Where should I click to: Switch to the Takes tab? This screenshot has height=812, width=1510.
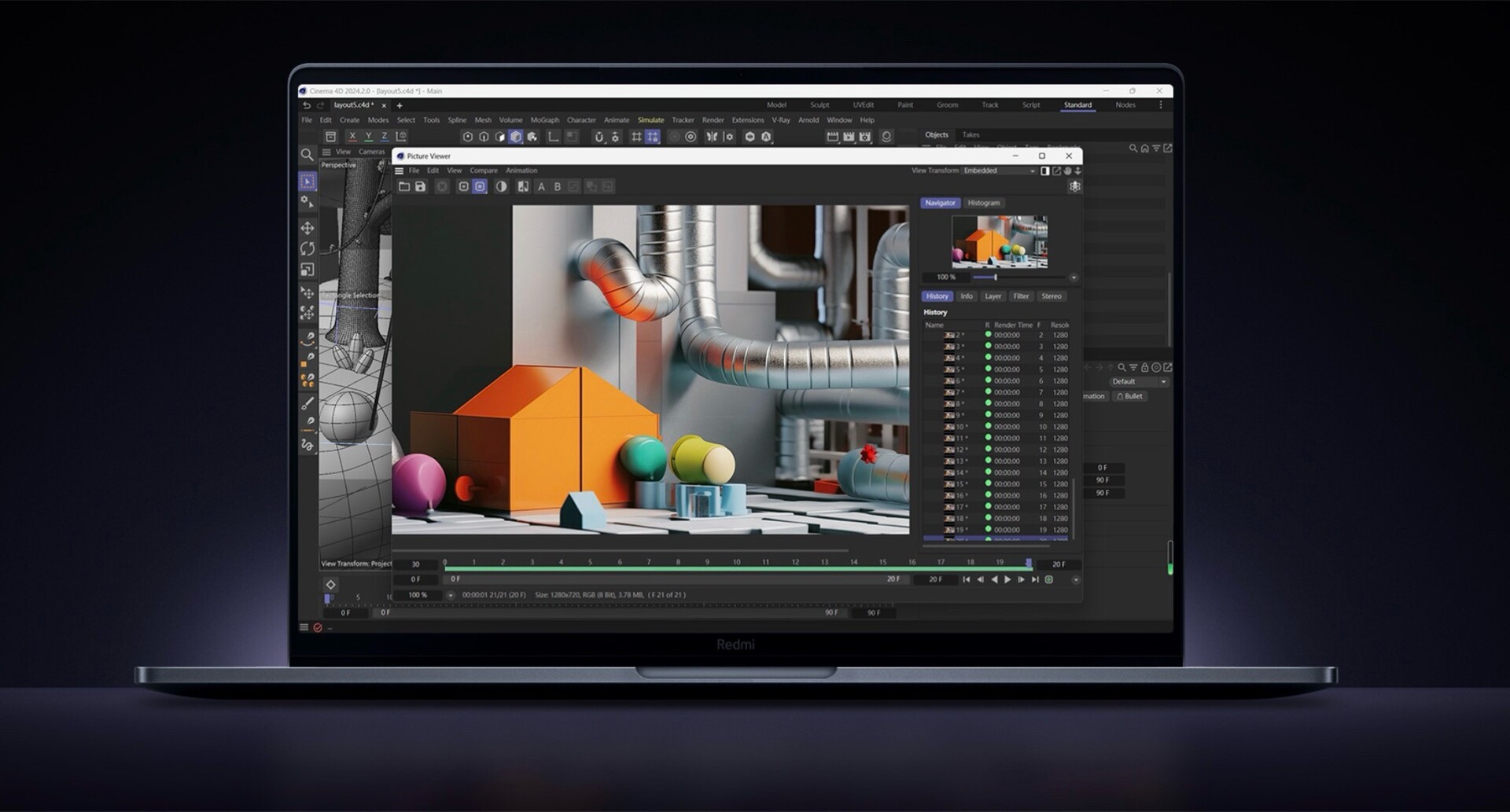pyautogui.click(x=971, y=134)
